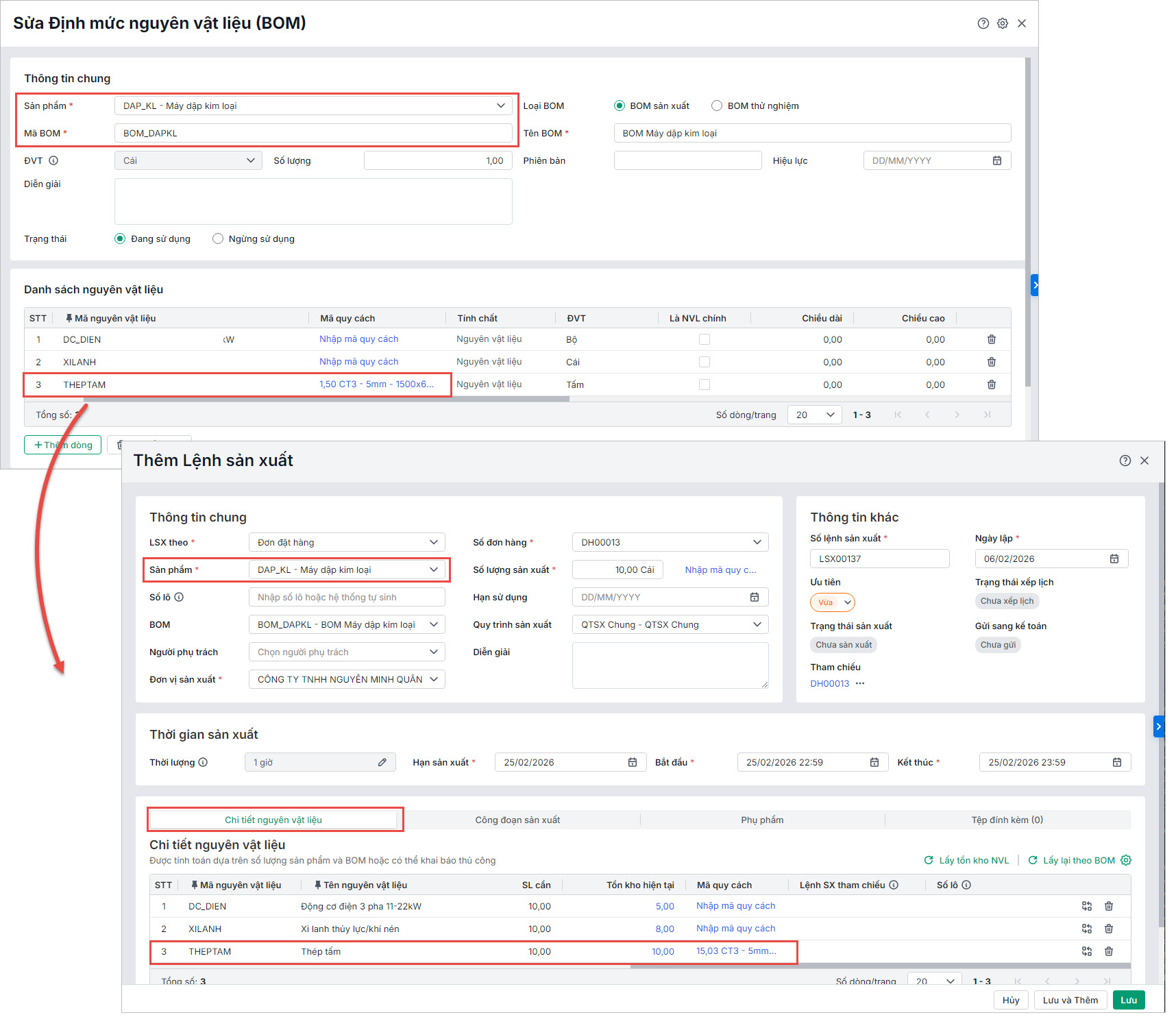
Task: Delete THEPTAM row in production order details
Action: [x=1108, y=951]
